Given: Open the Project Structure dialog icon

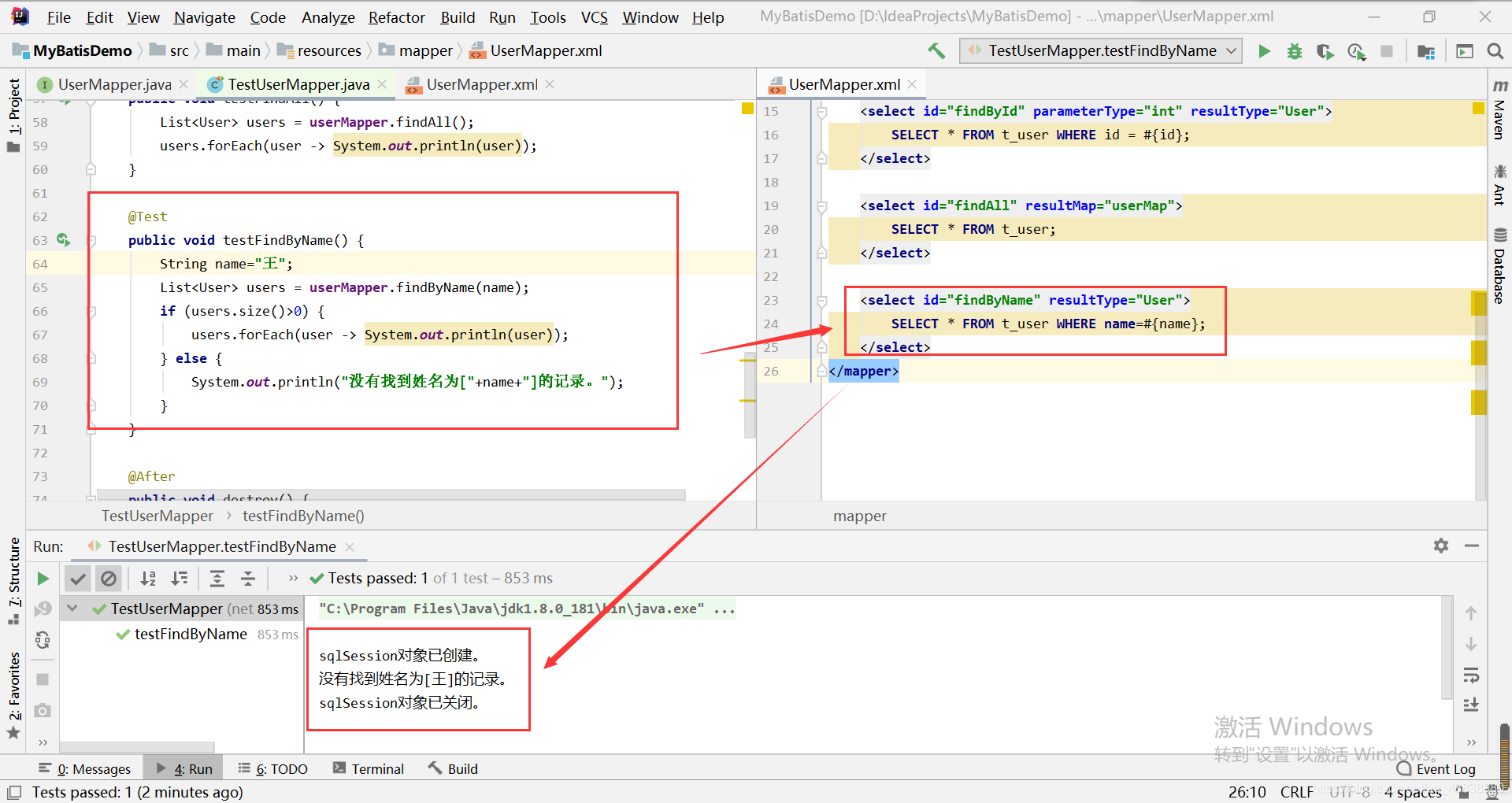Looking at the screenshot, I should point(1425,51).
